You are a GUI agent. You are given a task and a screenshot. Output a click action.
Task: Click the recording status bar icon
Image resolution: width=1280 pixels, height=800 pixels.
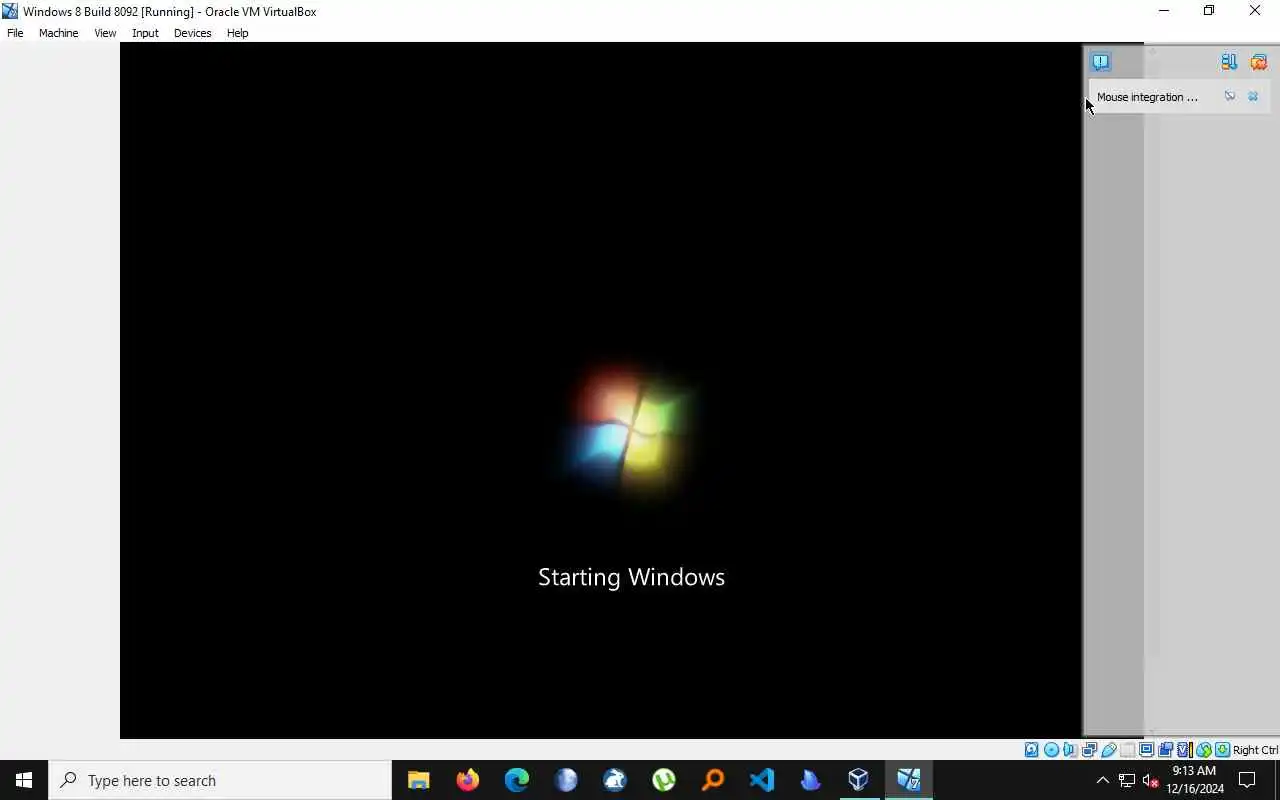(x=1165, y=750)
